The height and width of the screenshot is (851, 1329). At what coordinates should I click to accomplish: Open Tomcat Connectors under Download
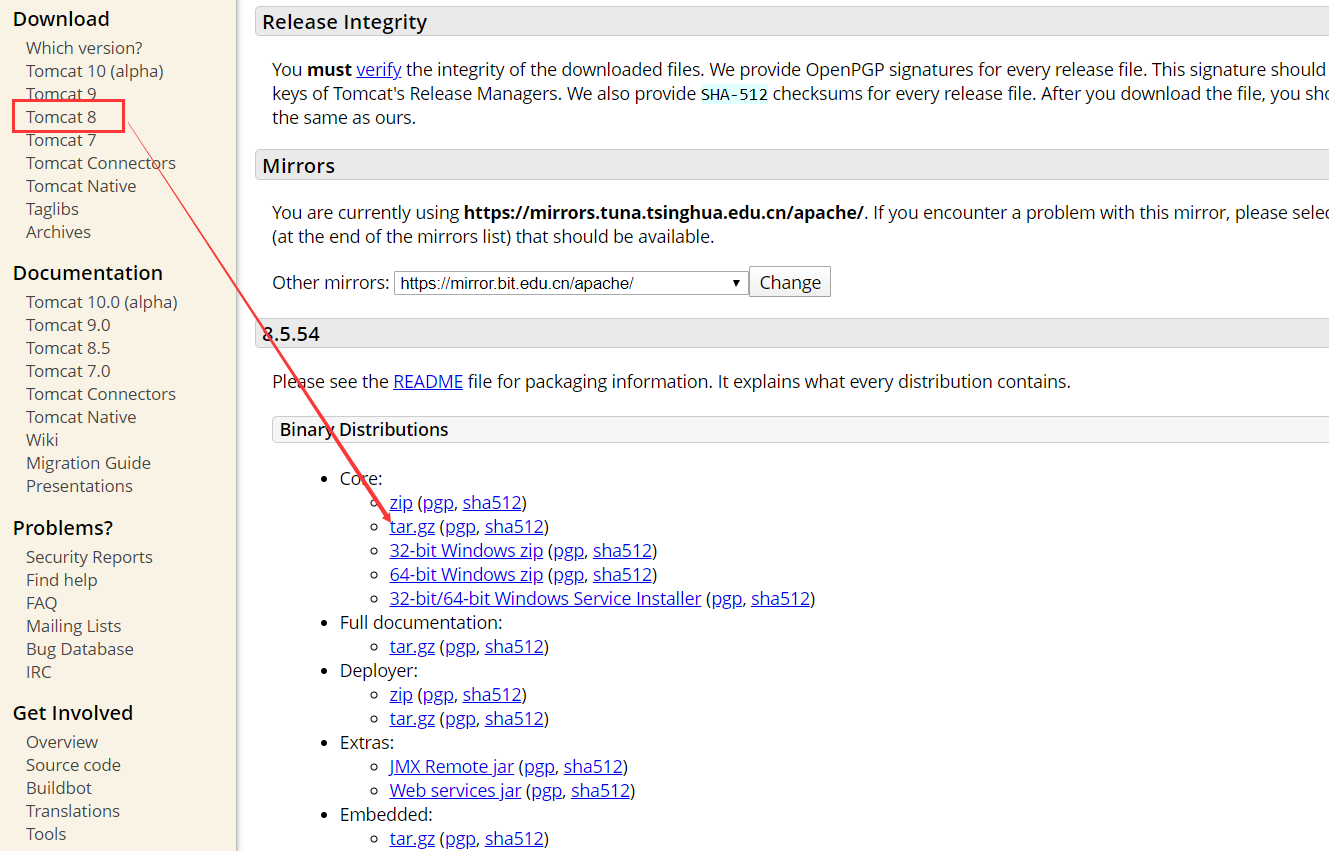(101, 163)
